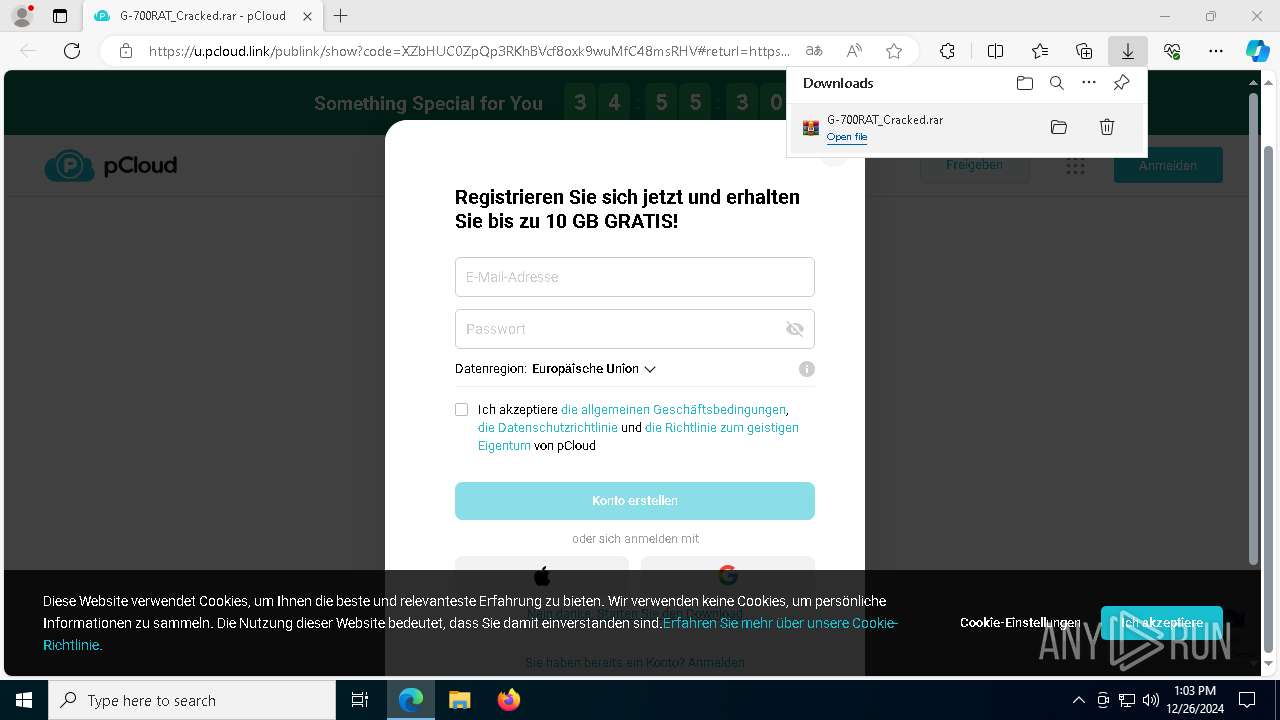This screenshot has height=720, width=1280.
Task: Toggle split screen view icon
Action: [x=995, y=51]
